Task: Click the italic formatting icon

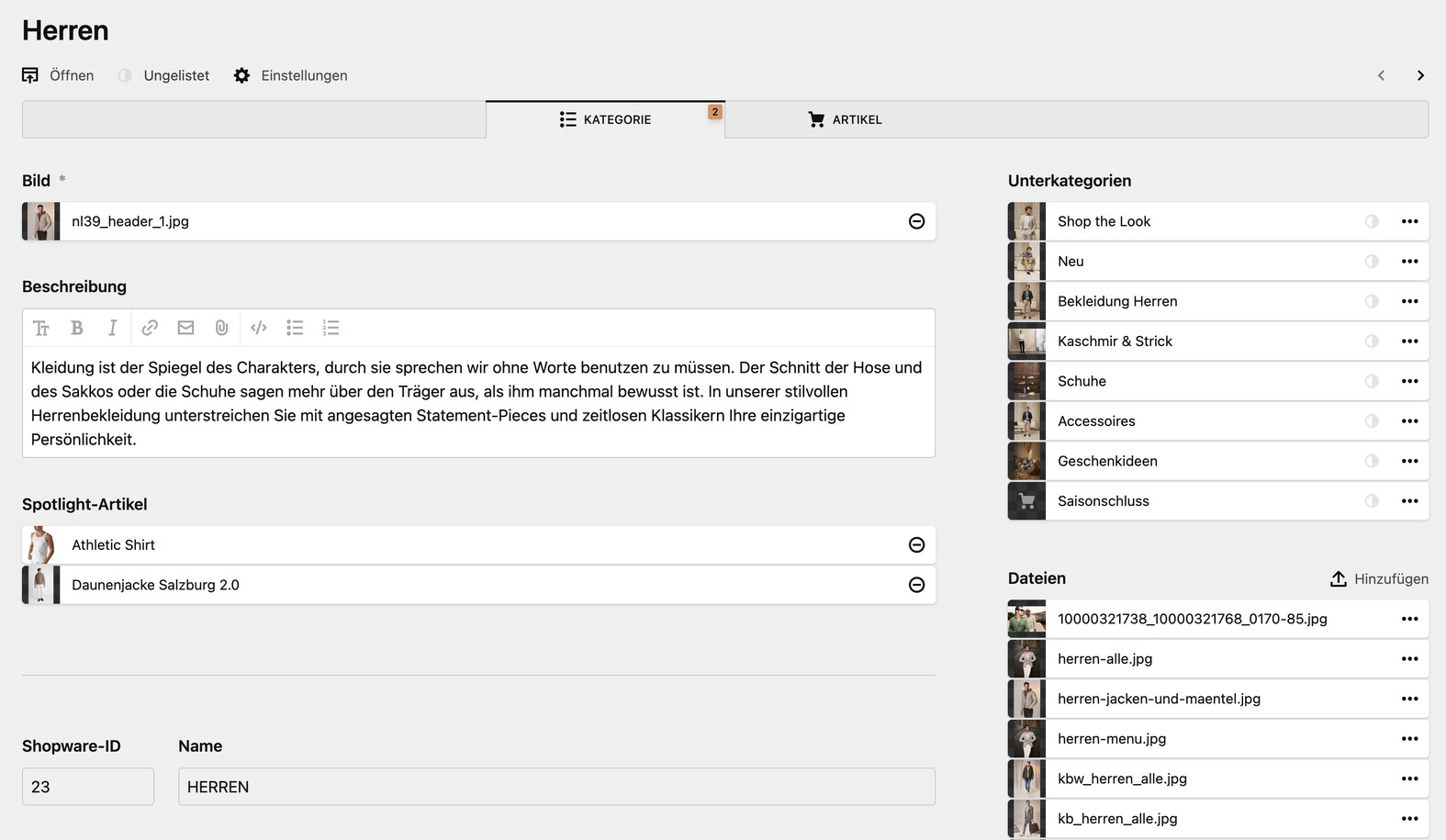Action: 113,328
